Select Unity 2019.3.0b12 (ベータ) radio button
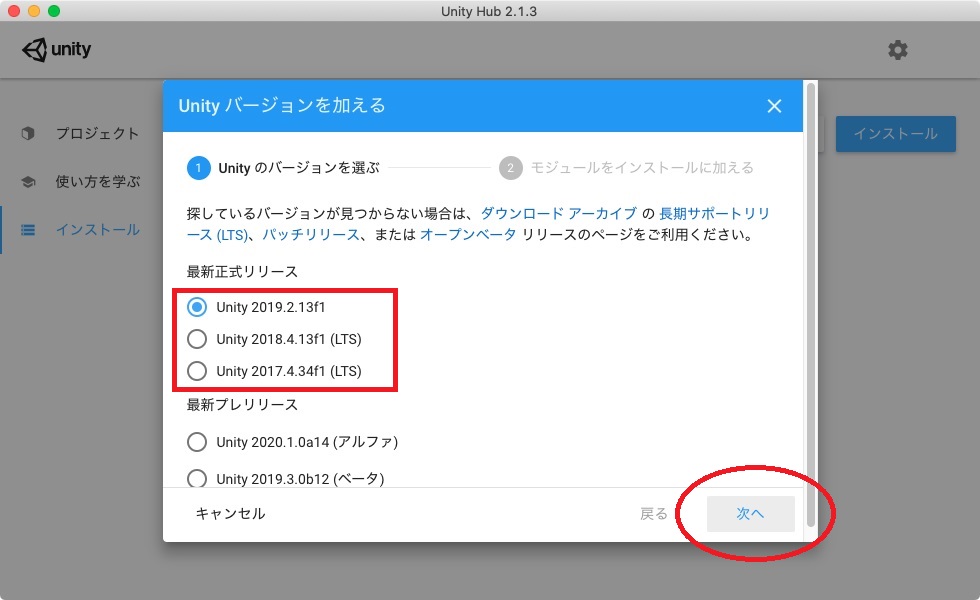The image size is (980, 600). coord(197,479)
